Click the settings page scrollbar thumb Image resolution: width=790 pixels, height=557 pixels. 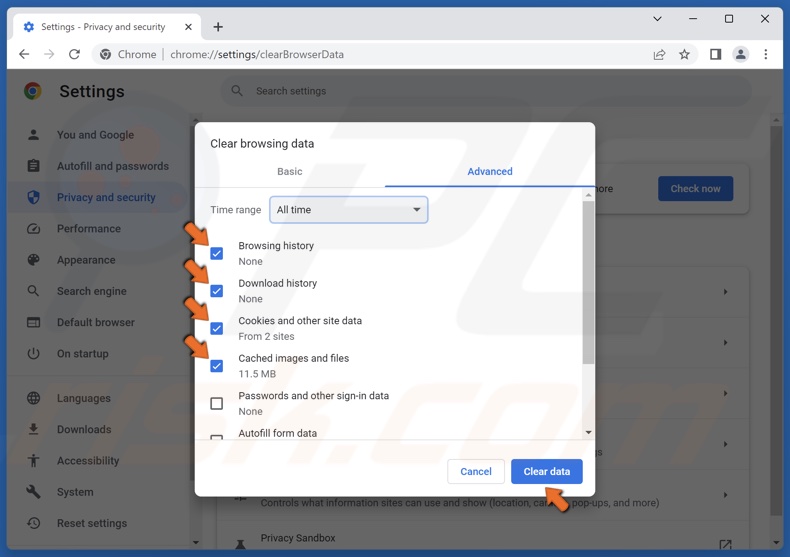point(776,320)
